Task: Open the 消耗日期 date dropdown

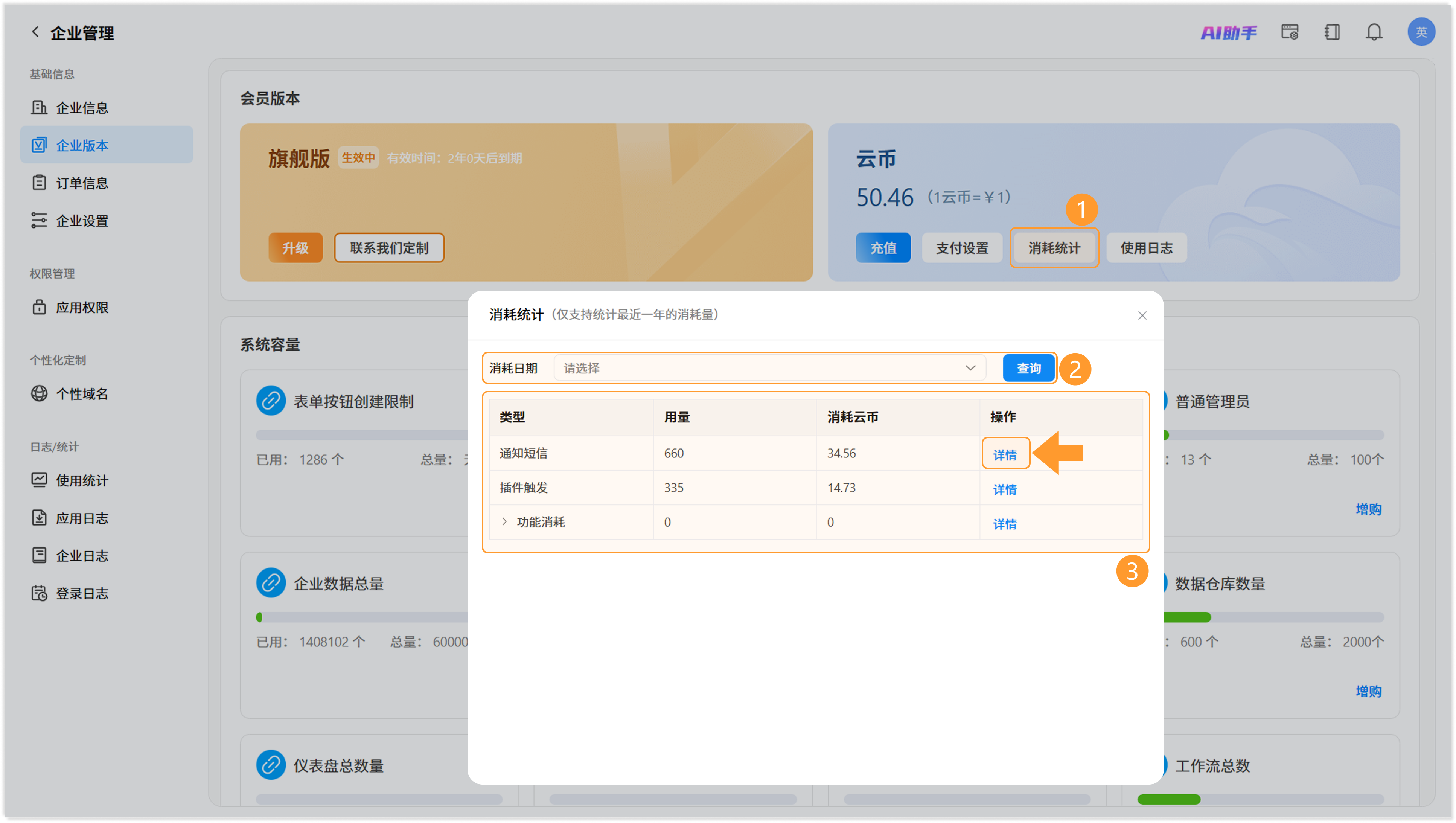Action: [770, 368]
